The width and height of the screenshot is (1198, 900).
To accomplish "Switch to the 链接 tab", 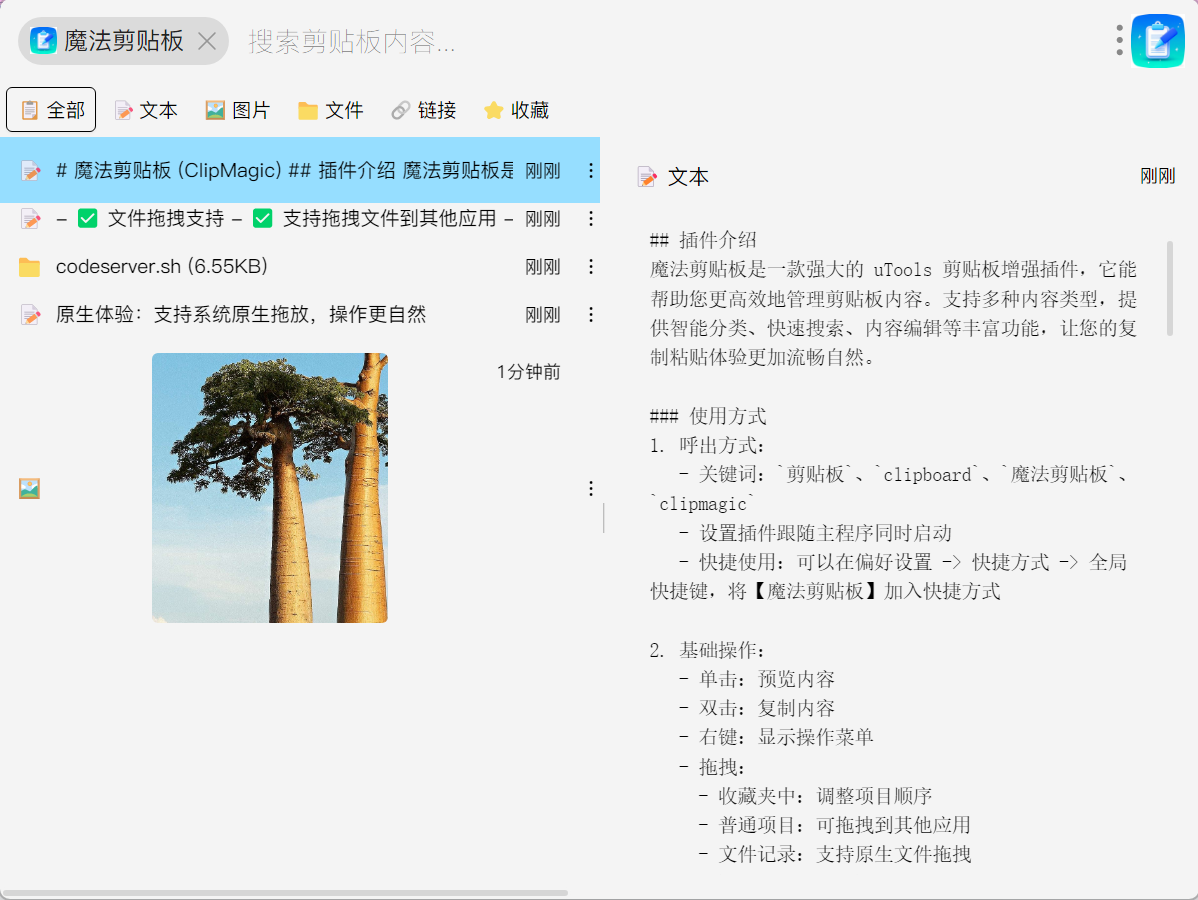I will [424, 111].
